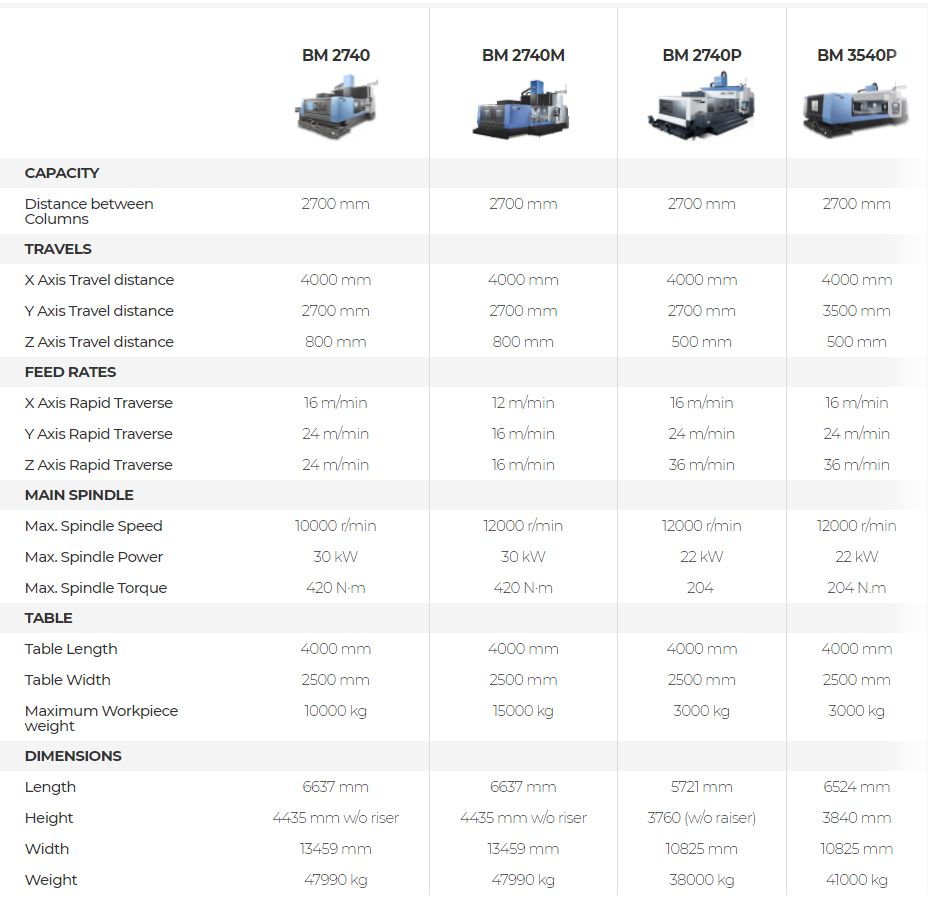Viewport: 930px width, 910px height.
Task: Click the Distance between Columns row label
Action: (x=89, y=212)
